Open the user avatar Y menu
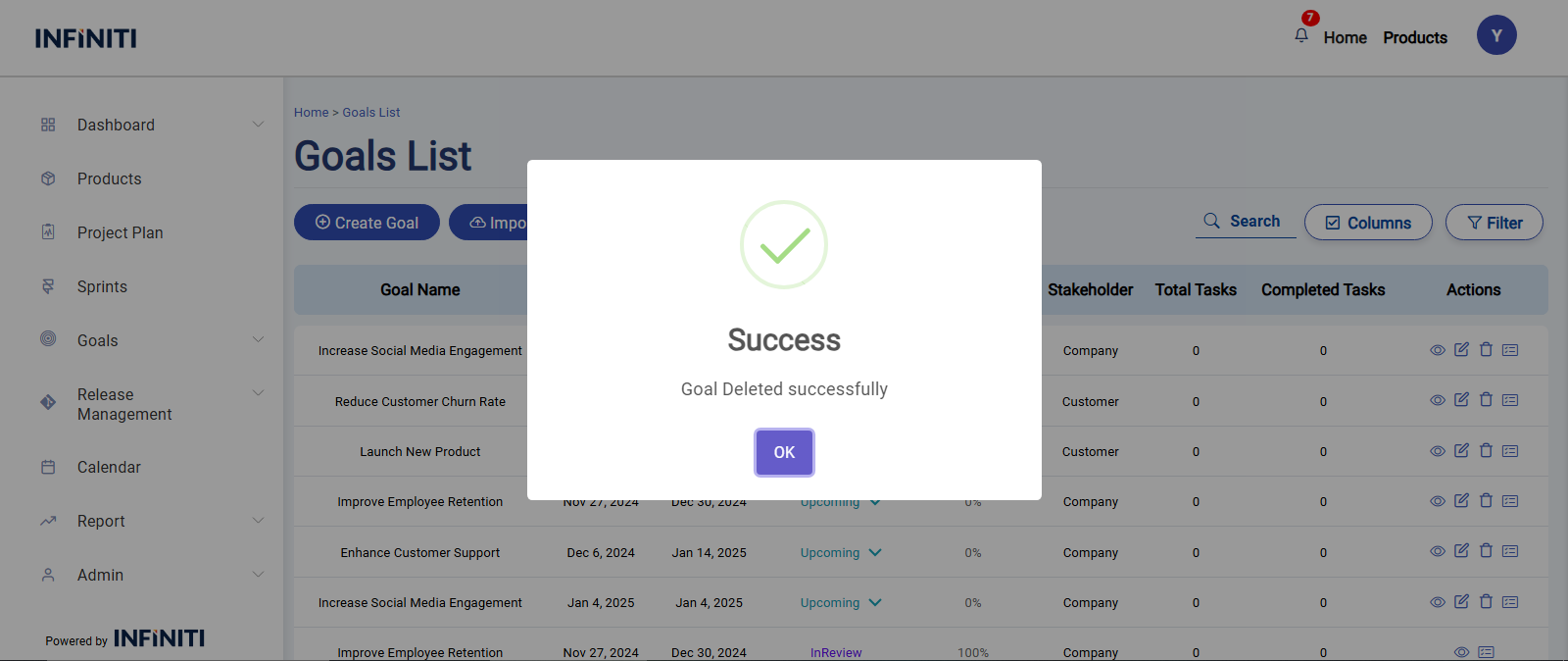The width and height of the screenshot is (1568, 661). coord(1495,36)
